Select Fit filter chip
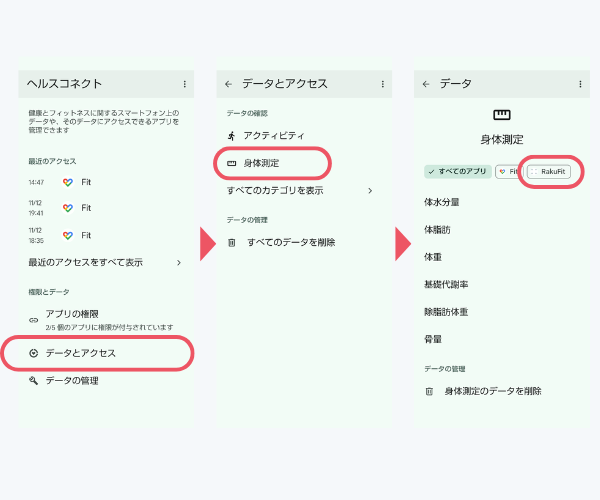The height and width of the screenshot is (500, 600). pyautogui.click(x=509, y=172)
